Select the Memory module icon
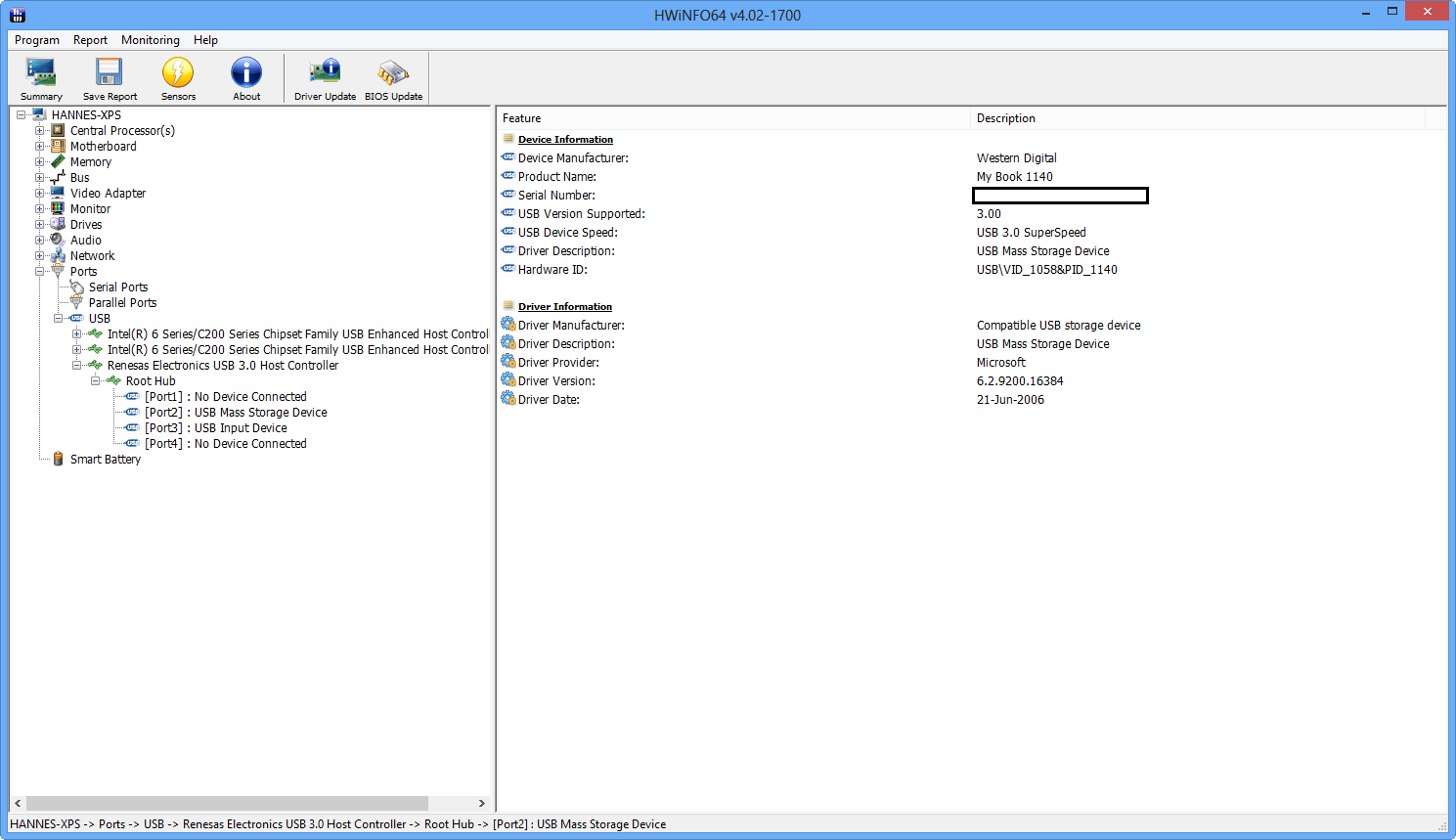This screenshot has height=840, width=1456. (58, 161)
